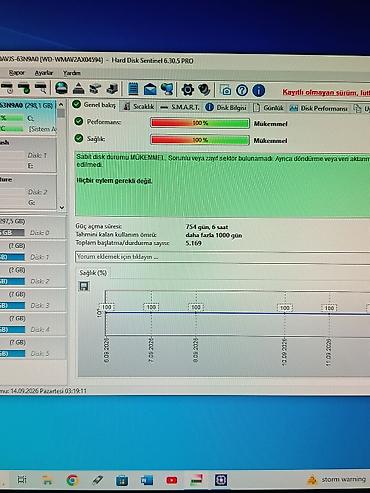Open the Yardım menu
Viewport: 370px width, 493px height.
(72, 73)
